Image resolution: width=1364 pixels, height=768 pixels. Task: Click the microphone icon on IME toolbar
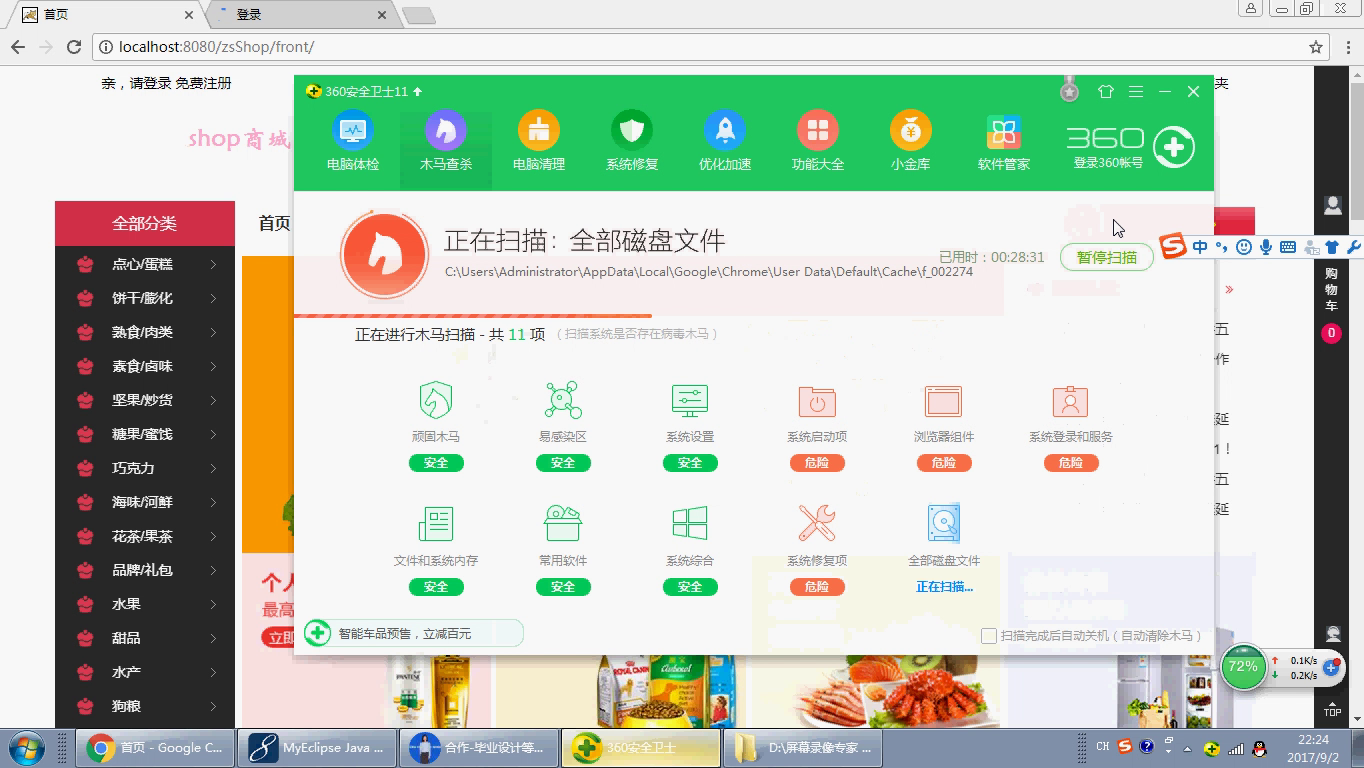(x=1266, y=247)
